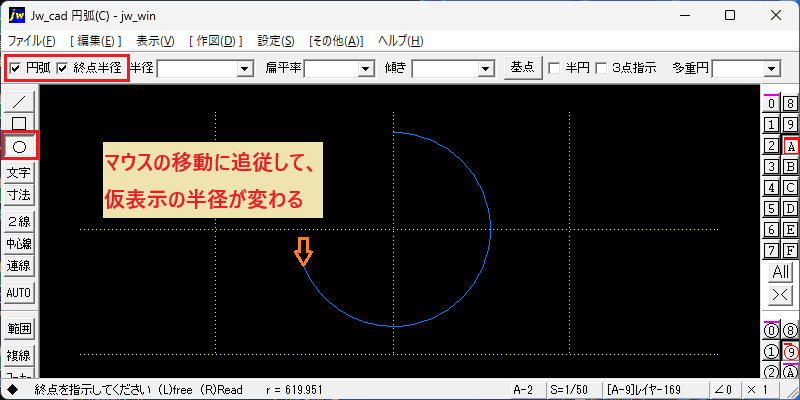This screenshot has width=800, height=400.
Task: Select layer E in upper panel
Action: pos(790,230)
